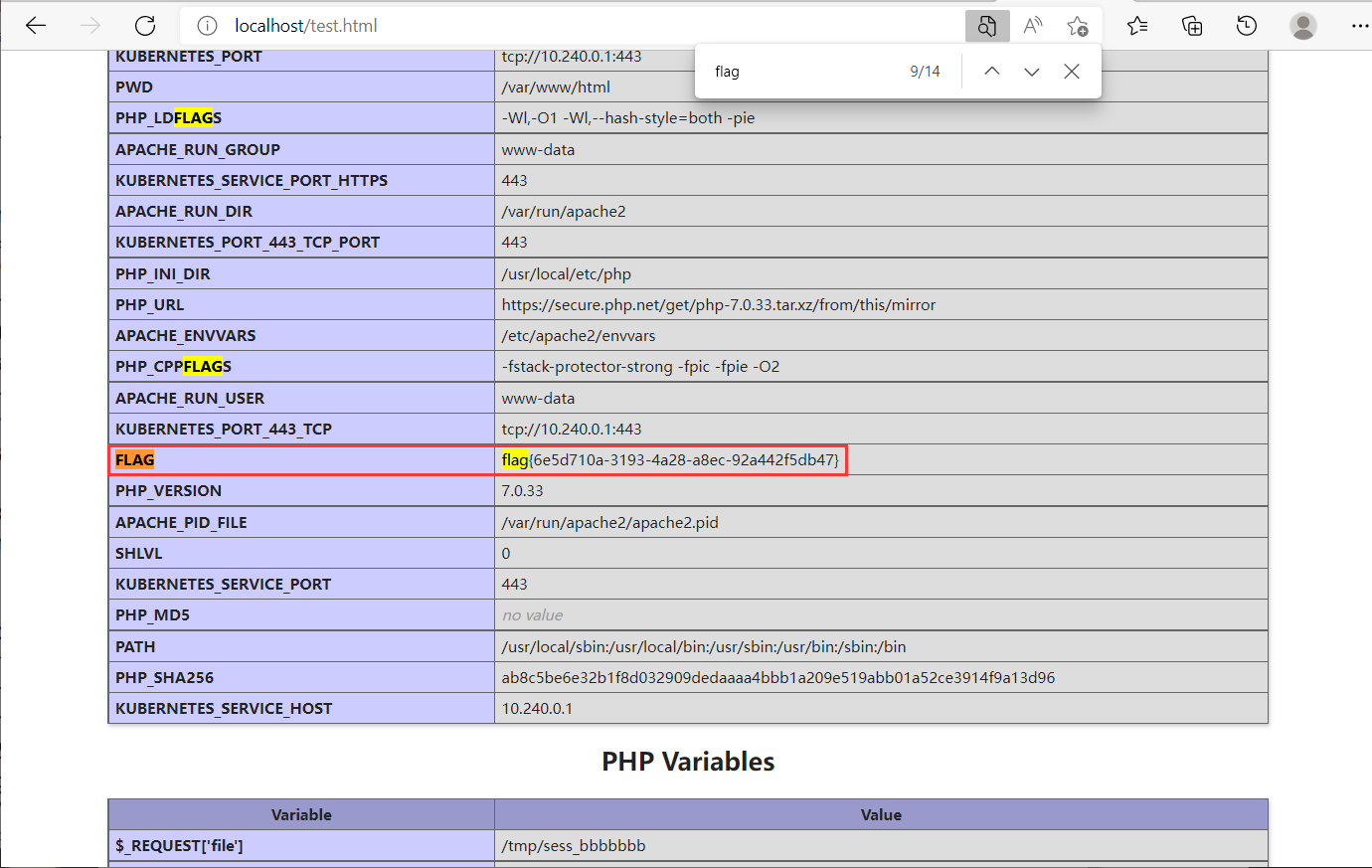Screen dimensions: 1372x868
Task: Click the /usr/local/sbin PATH value
Action: (704, 647)
